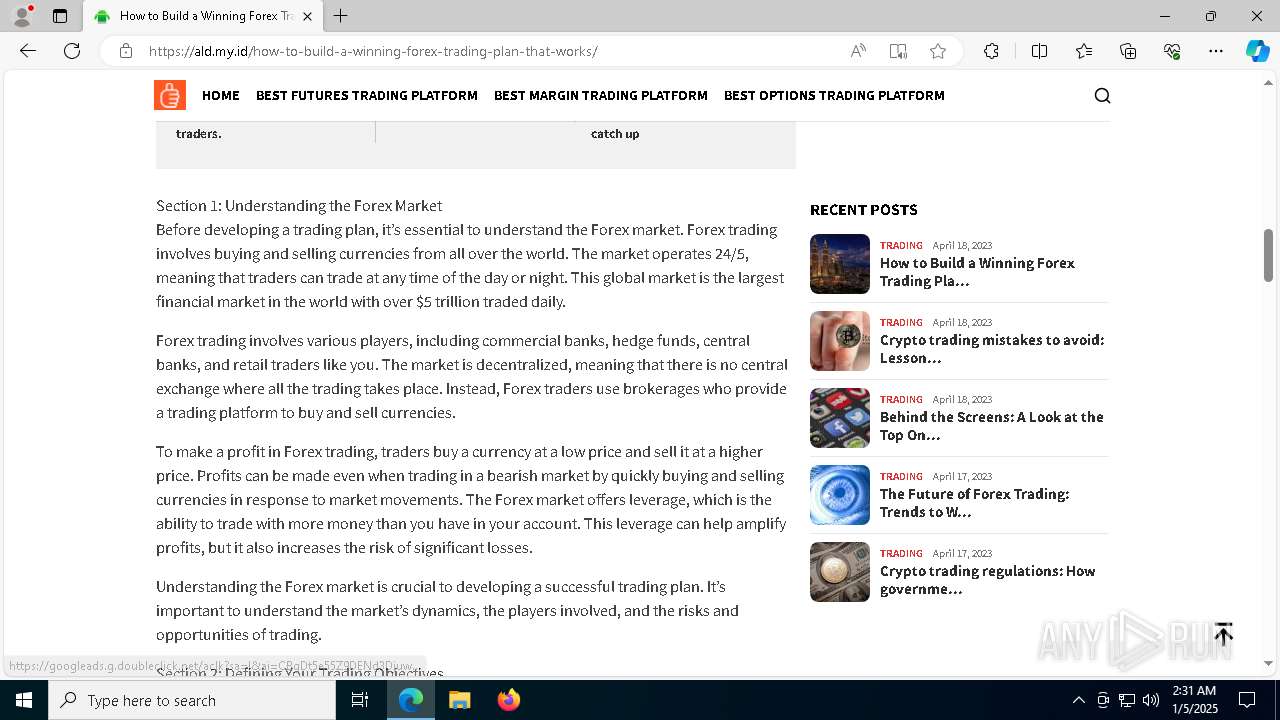Click Windows taskbar search box
1280x720 pixels.
click(192, 700)
